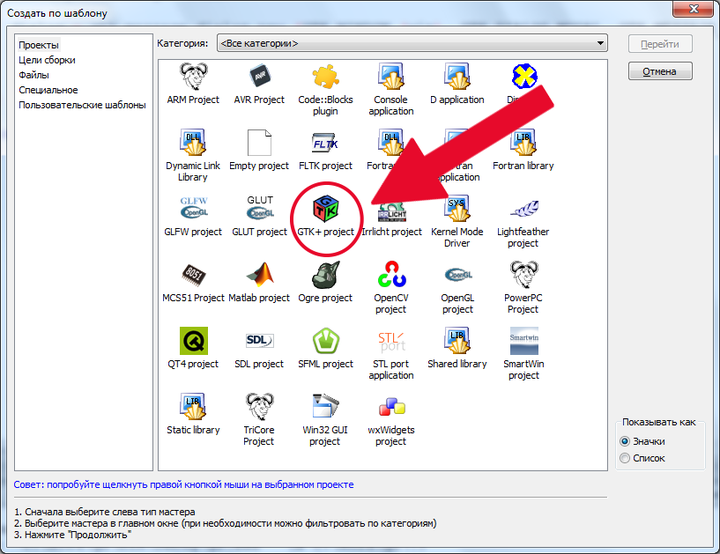Switch to Цели сборки wizard type

(47, 60)
